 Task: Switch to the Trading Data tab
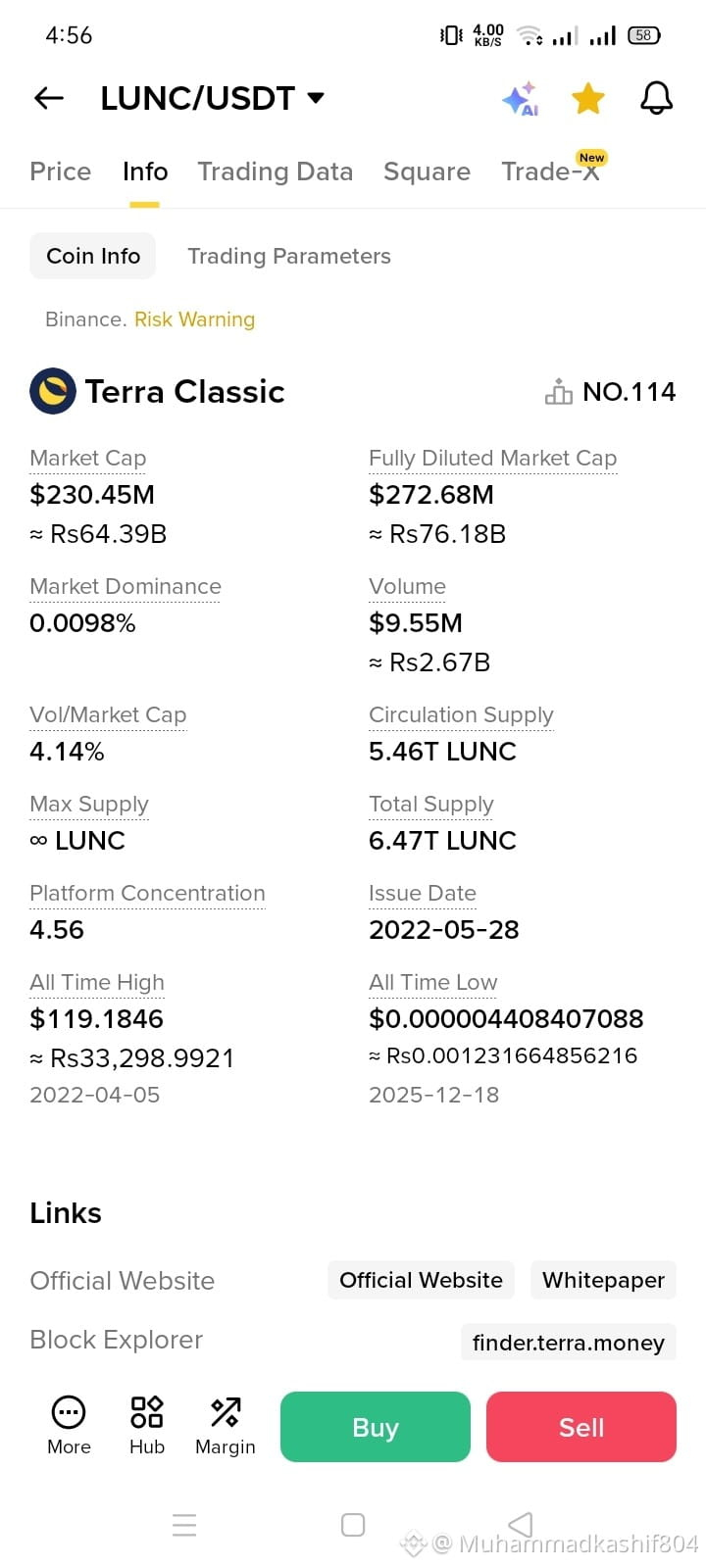click(275, 171)
